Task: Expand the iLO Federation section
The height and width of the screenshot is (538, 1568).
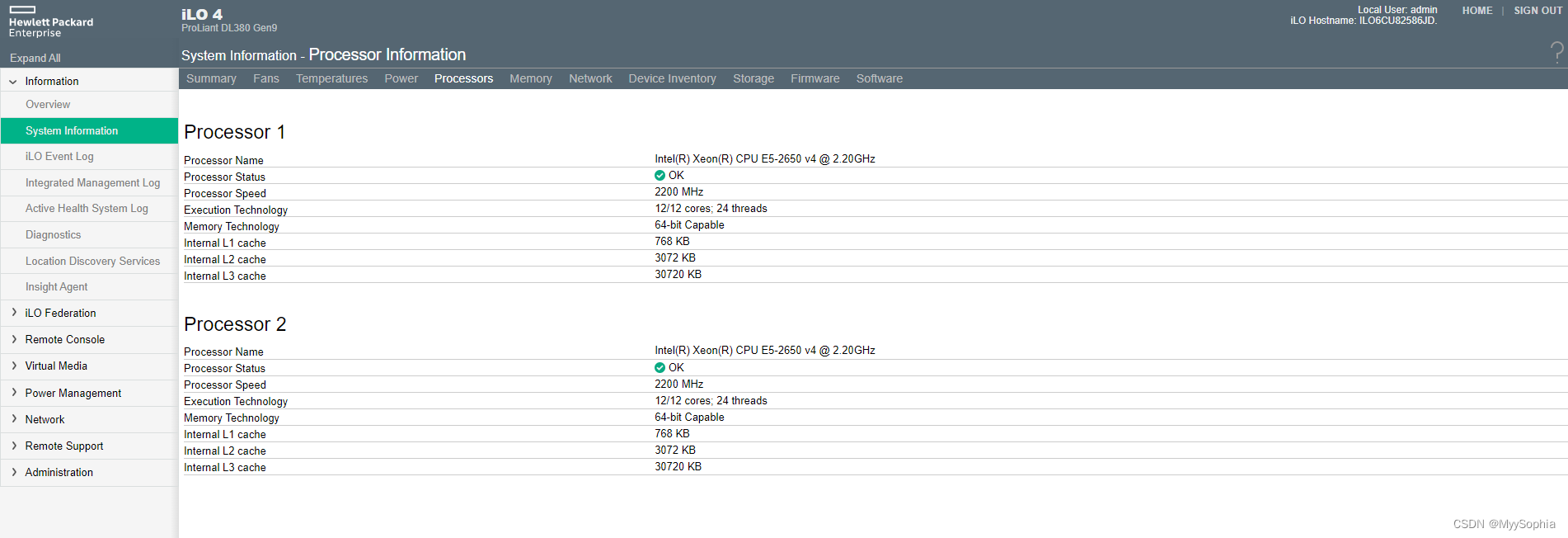Action: click(14, 313)
